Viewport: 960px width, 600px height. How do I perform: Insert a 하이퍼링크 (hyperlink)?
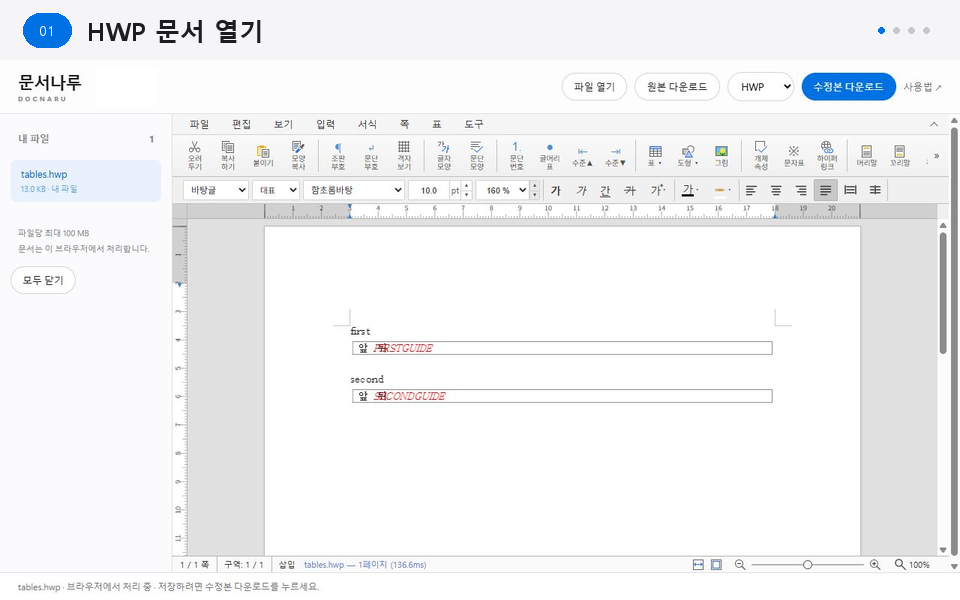(827, 155)
